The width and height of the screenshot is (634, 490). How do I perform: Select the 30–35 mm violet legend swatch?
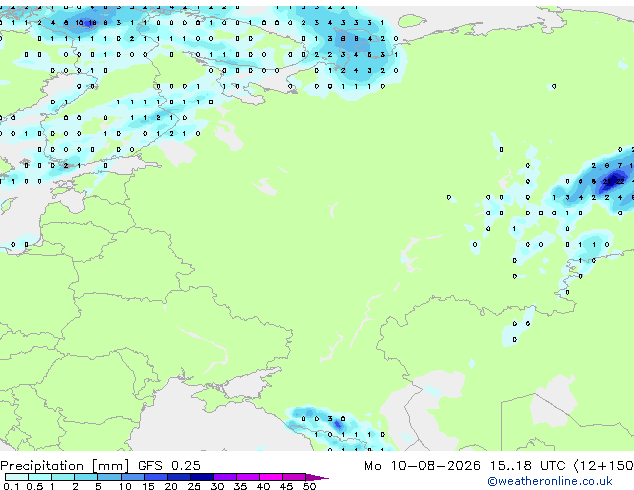pos(224,477)
